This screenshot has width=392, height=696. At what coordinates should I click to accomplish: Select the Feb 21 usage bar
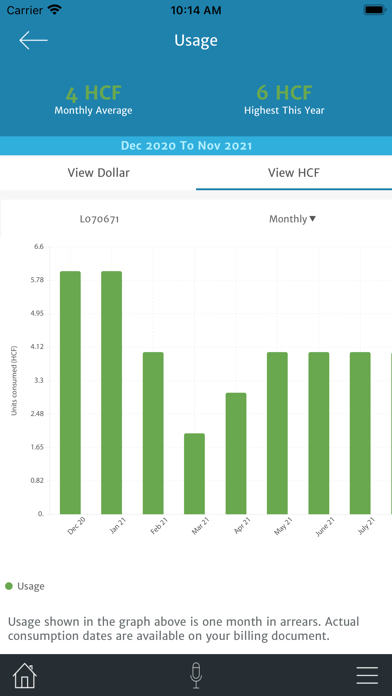(x=153, y=433)
